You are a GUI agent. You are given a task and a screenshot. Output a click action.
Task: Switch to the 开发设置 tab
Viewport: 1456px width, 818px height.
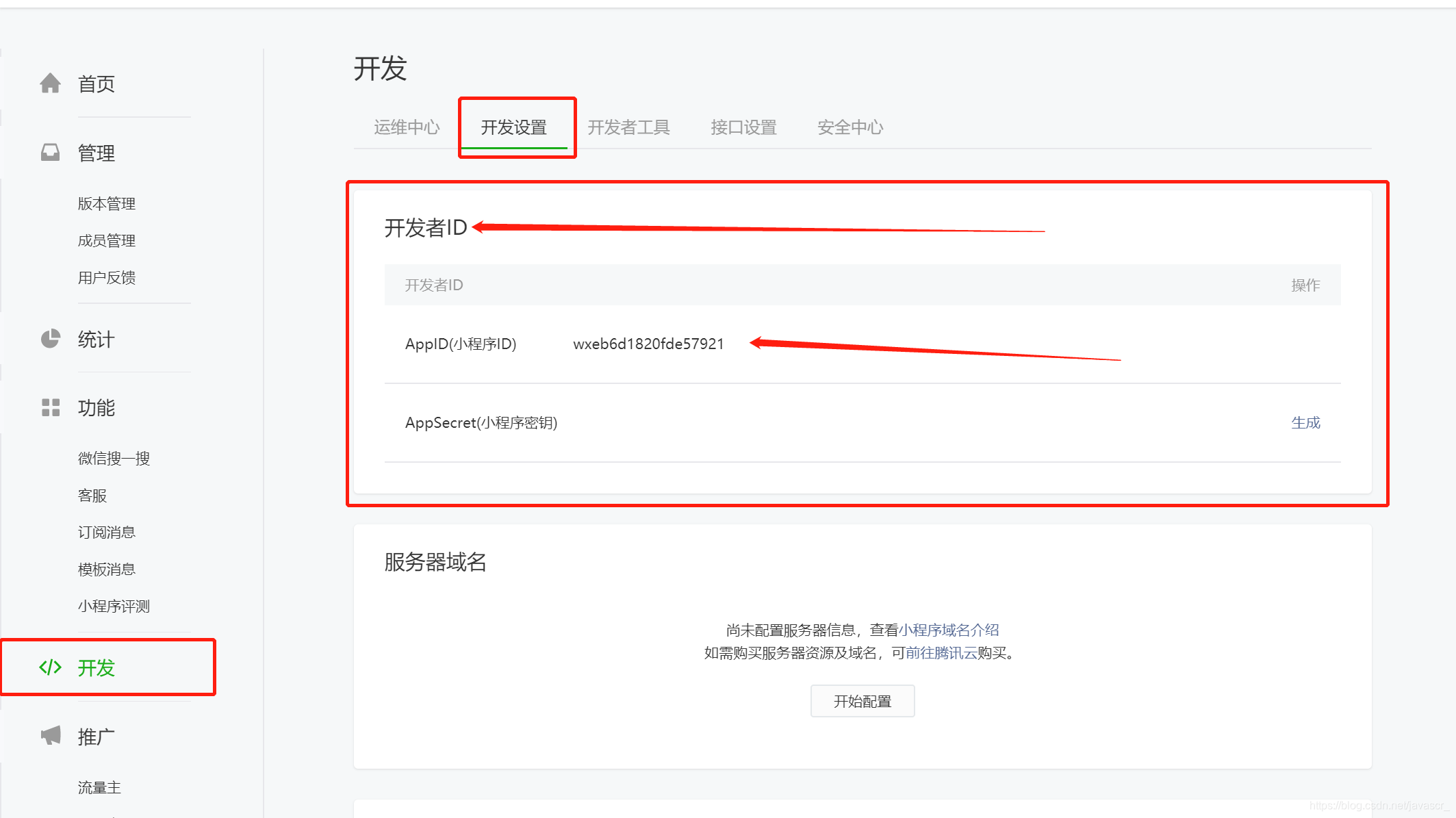[x=514, y=127]
